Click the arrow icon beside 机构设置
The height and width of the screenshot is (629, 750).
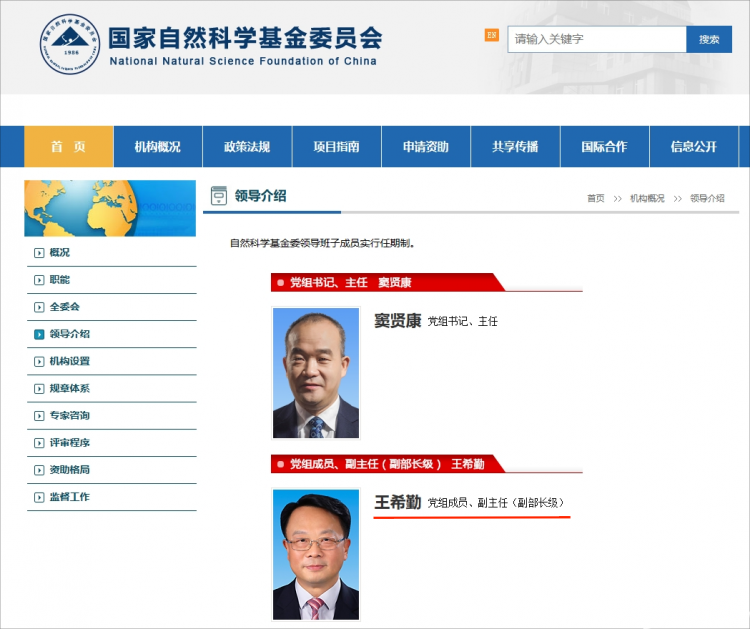39,362
